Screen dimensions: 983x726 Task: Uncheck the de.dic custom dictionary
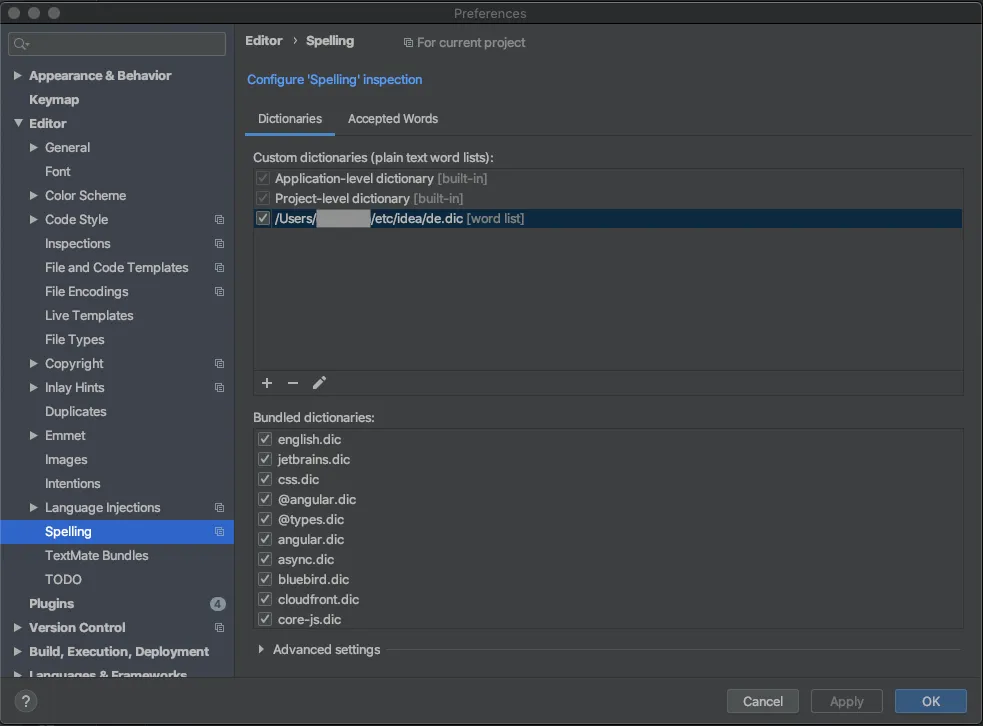click(x=263, y=218)
